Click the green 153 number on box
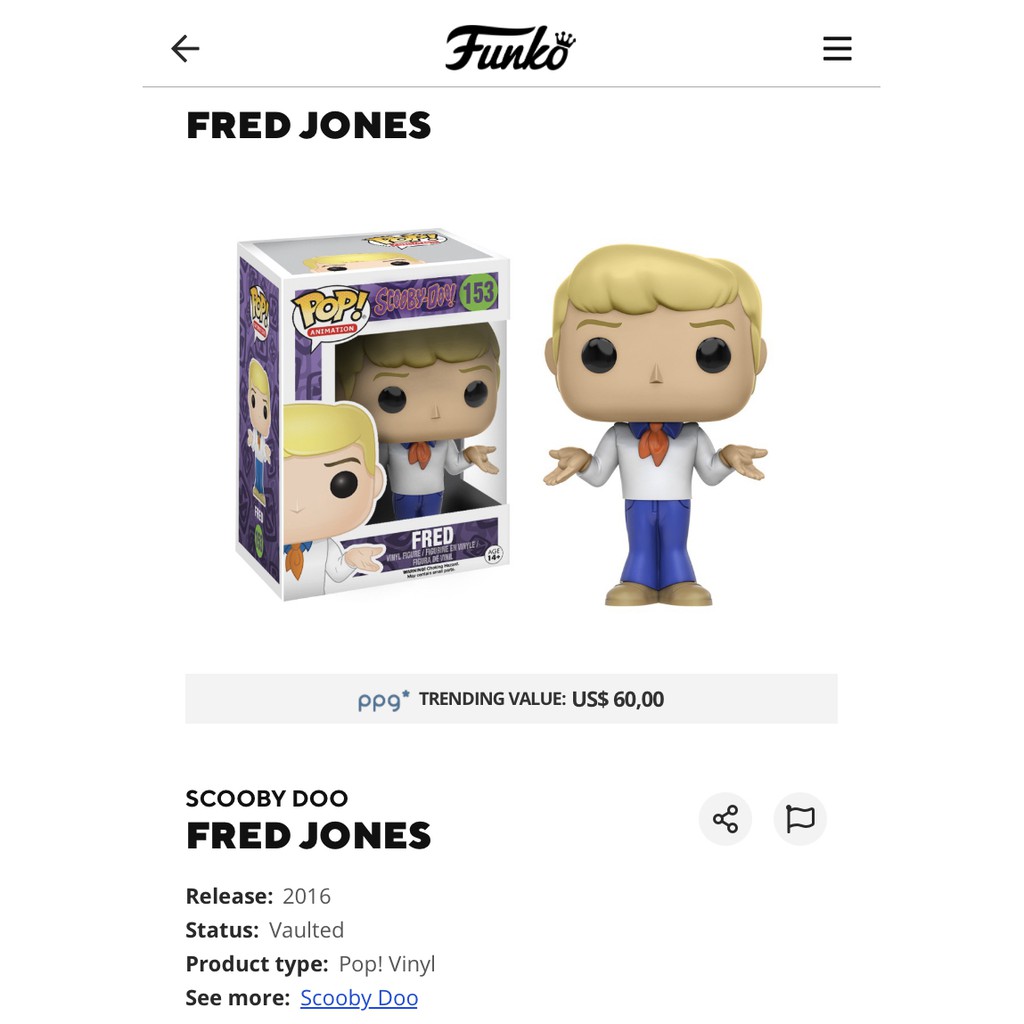This screenshot has width=1024, height=1024. (x=477, y=292)
